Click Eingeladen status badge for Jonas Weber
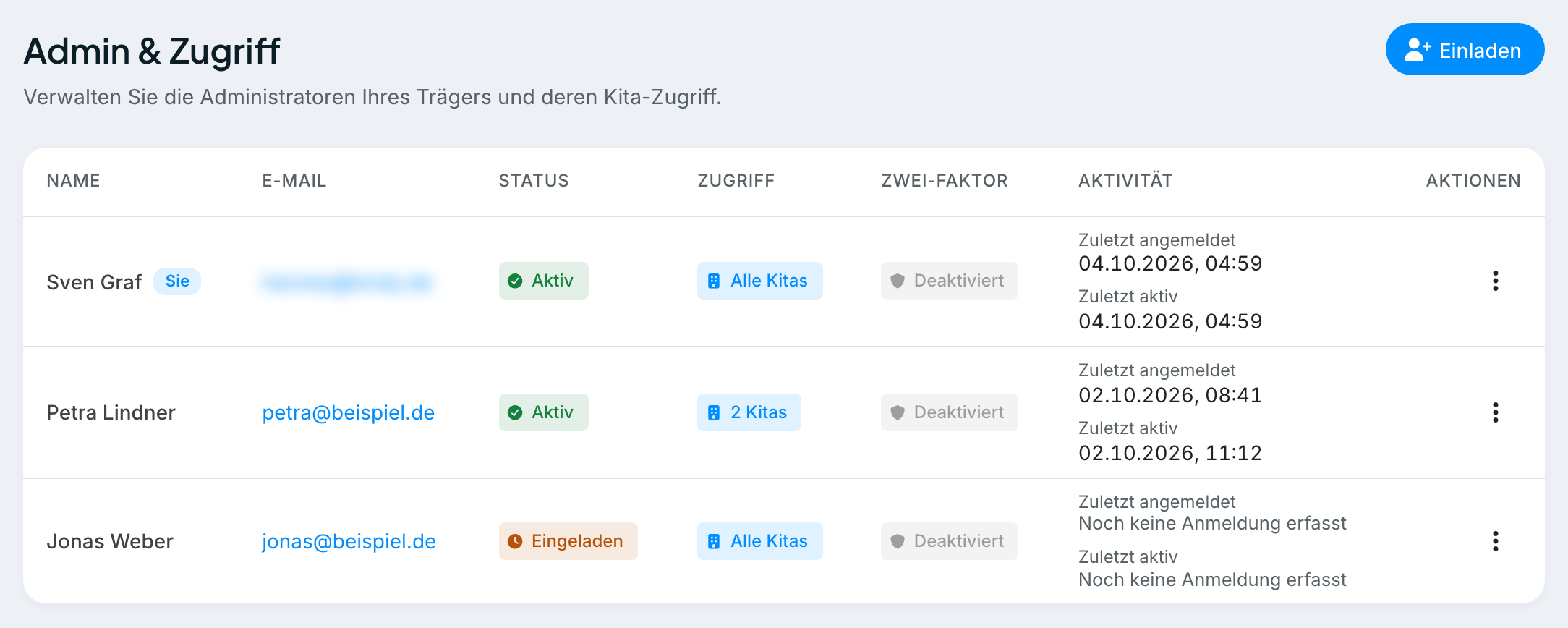The image size is (1568, 628). [568, 541]
